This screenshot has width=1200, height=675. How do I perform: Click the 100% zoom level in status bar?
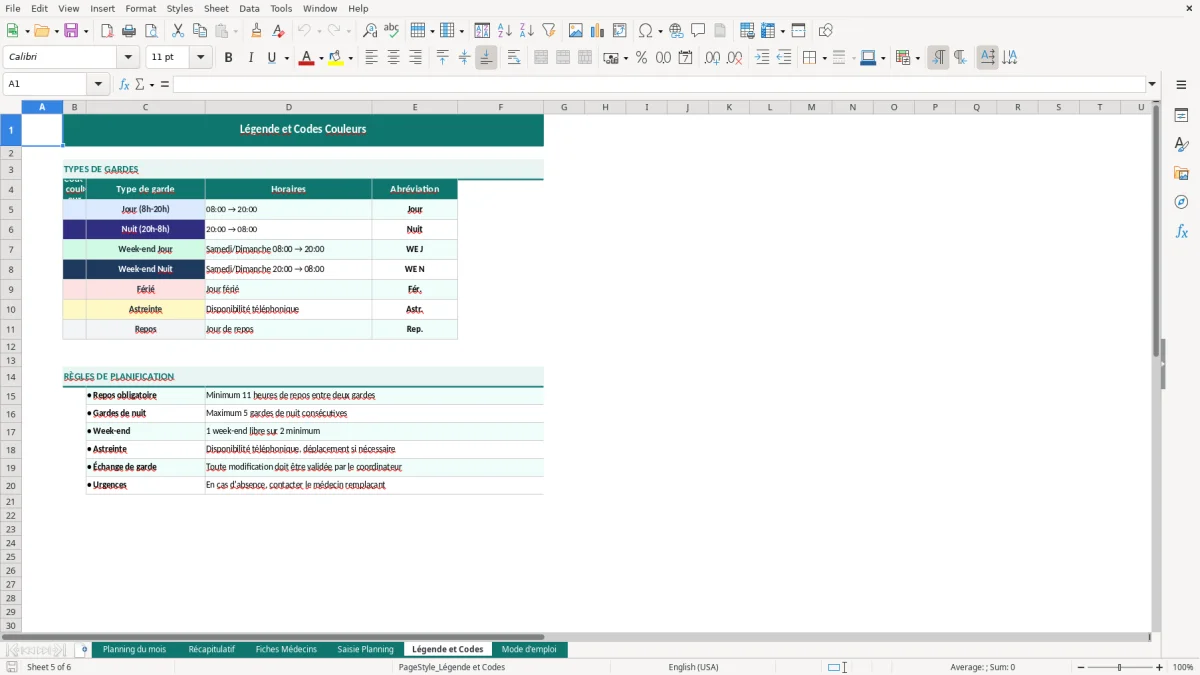click(1183, 667)
